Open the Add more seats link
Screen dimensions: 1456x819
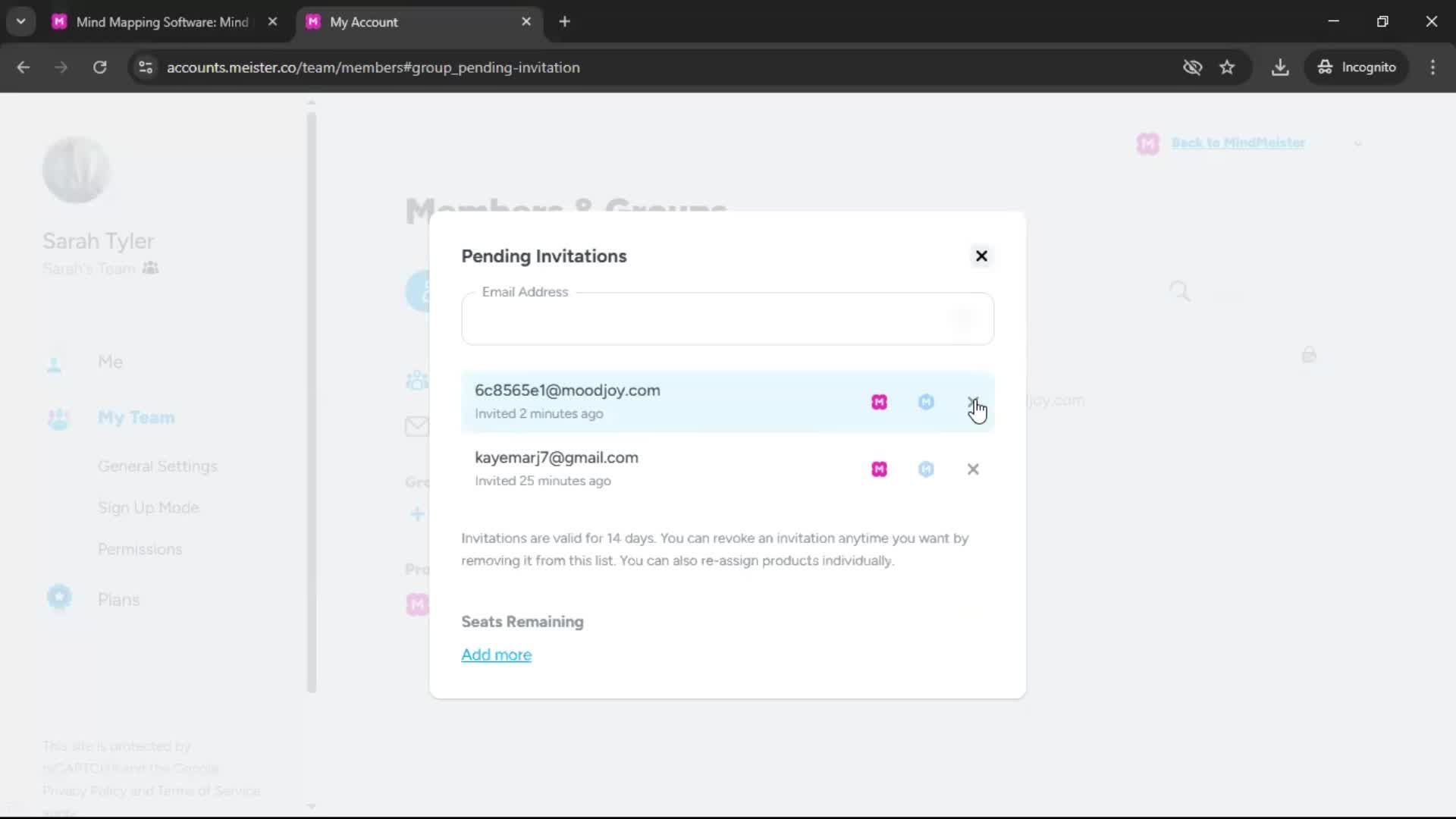click(x=496, y=654)
